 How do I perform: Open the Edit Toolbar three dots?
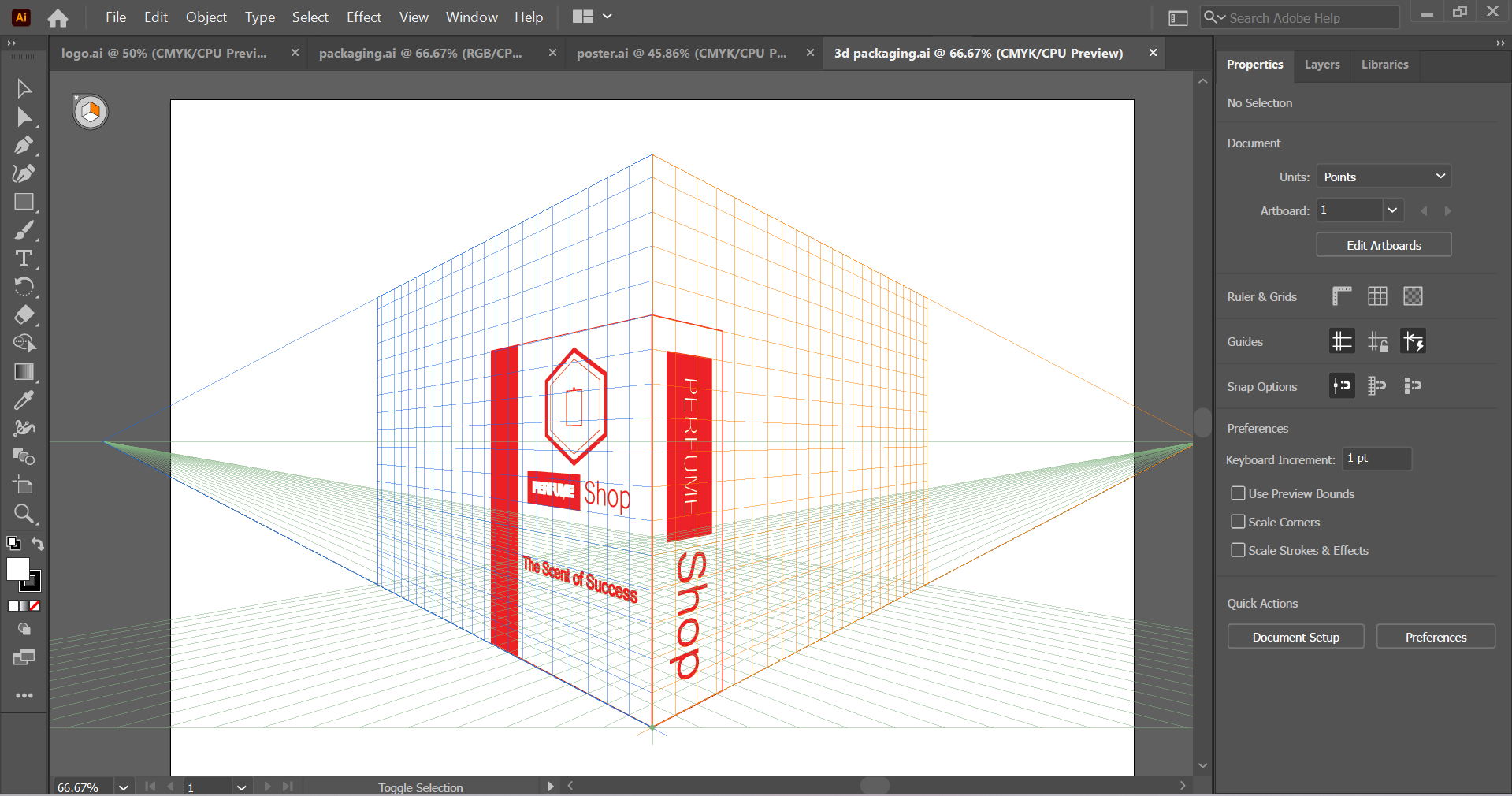[24, 696]
